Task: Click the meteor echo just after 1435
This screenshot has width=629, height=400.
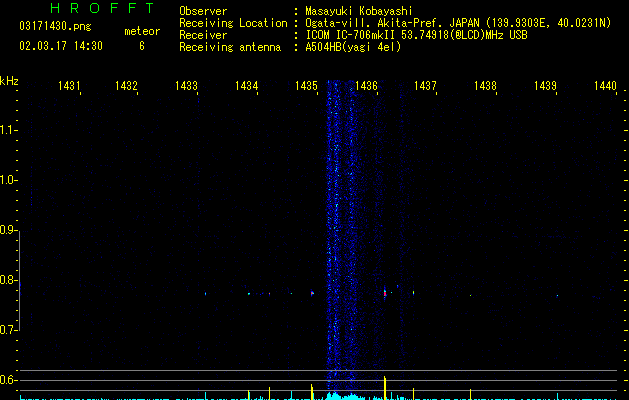Action: click(x=312, y=293)
